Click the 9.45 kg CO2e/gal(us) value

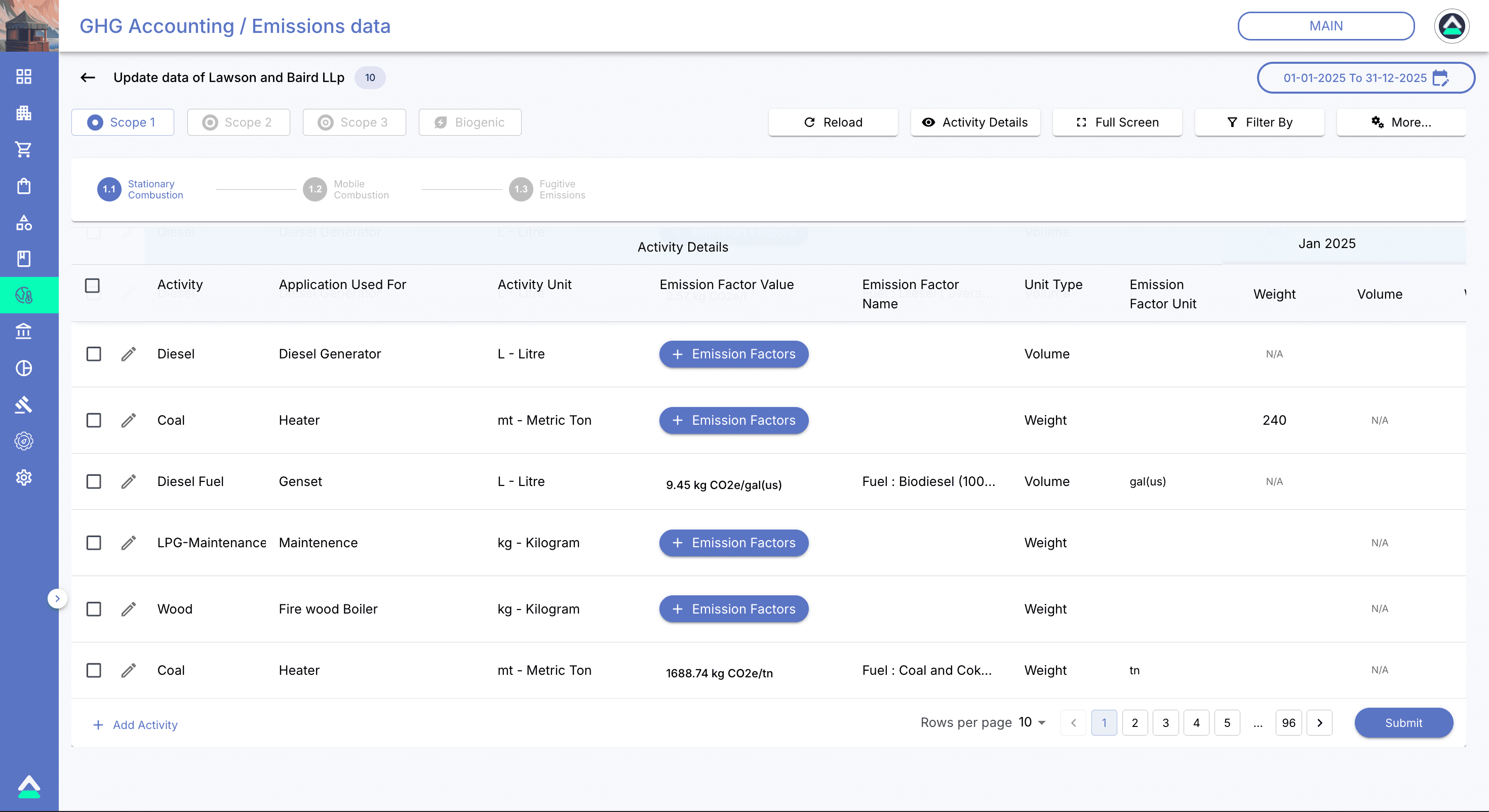click(724, 485)
